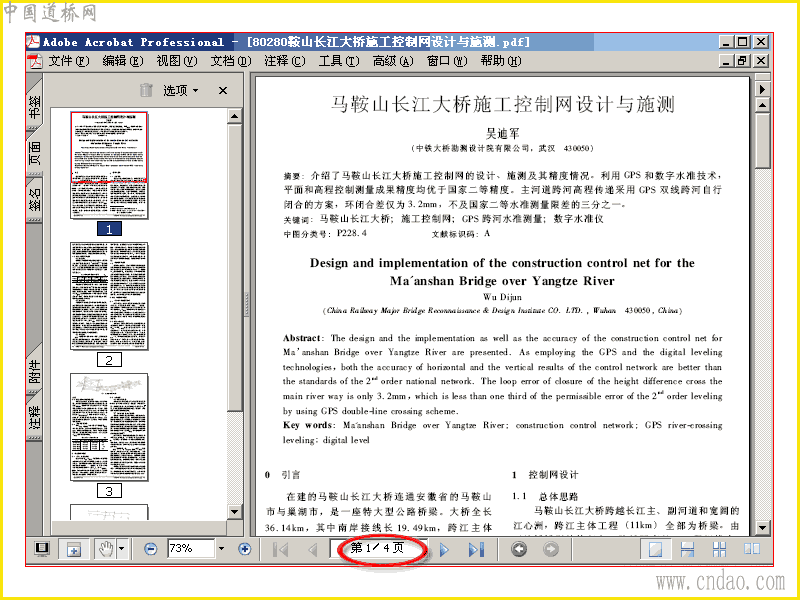Click the previous view back arrow
This screenshot has width=800, height=600.
coord(519,549)
